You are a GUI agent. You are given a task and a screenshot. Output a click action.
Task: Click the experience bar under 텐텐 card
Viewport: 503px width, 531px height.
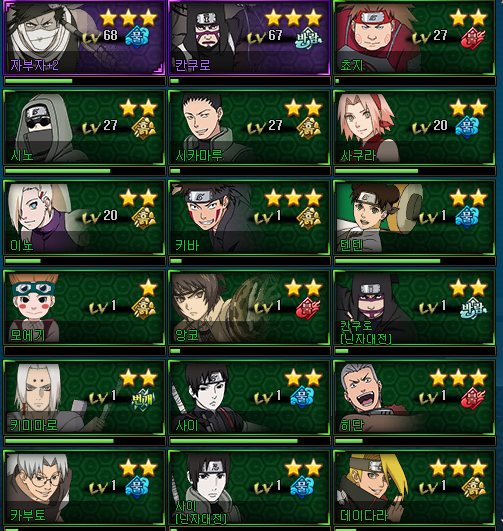pyautogui.click(x=414, y=261)
